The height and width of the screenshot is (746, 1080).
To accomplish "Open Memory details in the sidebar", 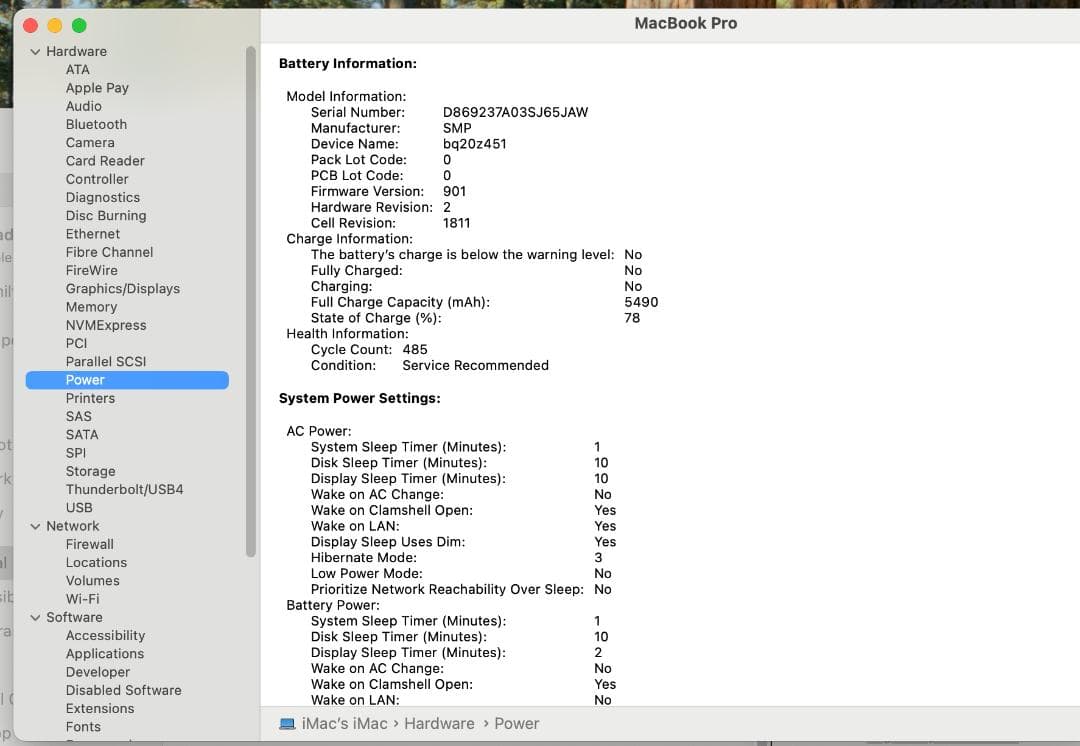I will 91,306.
